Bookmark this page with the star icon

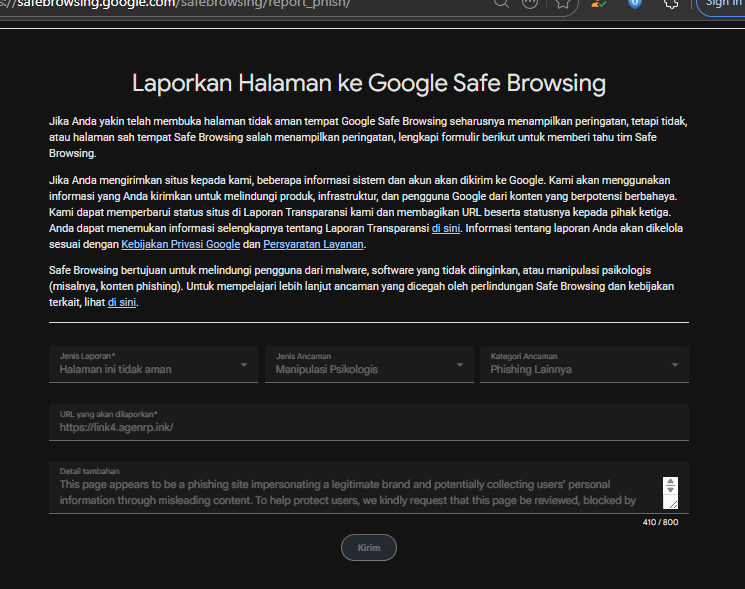click(563, 3)
